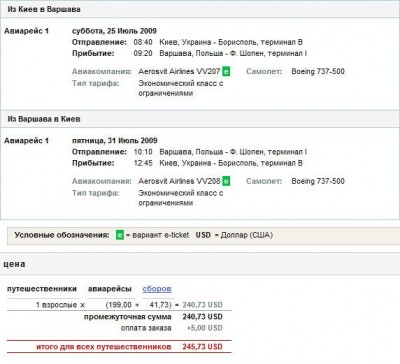This screenshot has width=400, height=364.
Task: Click the green e-ticket icon beside VV208
Action: [x=226, y=181]
